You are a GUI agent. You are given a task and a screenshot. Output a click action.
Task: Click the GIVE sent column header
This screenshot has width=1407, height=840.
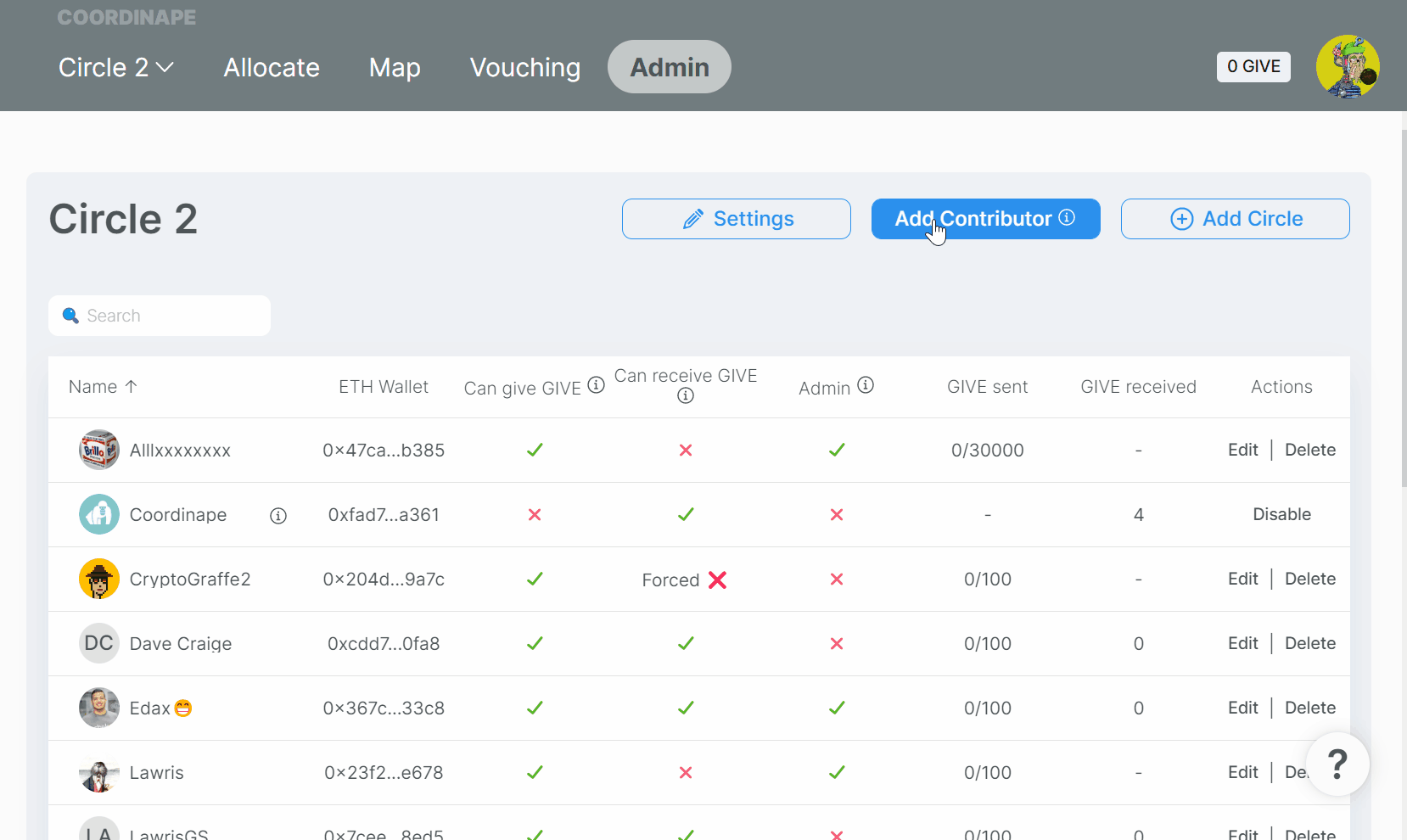coord(988,387)
